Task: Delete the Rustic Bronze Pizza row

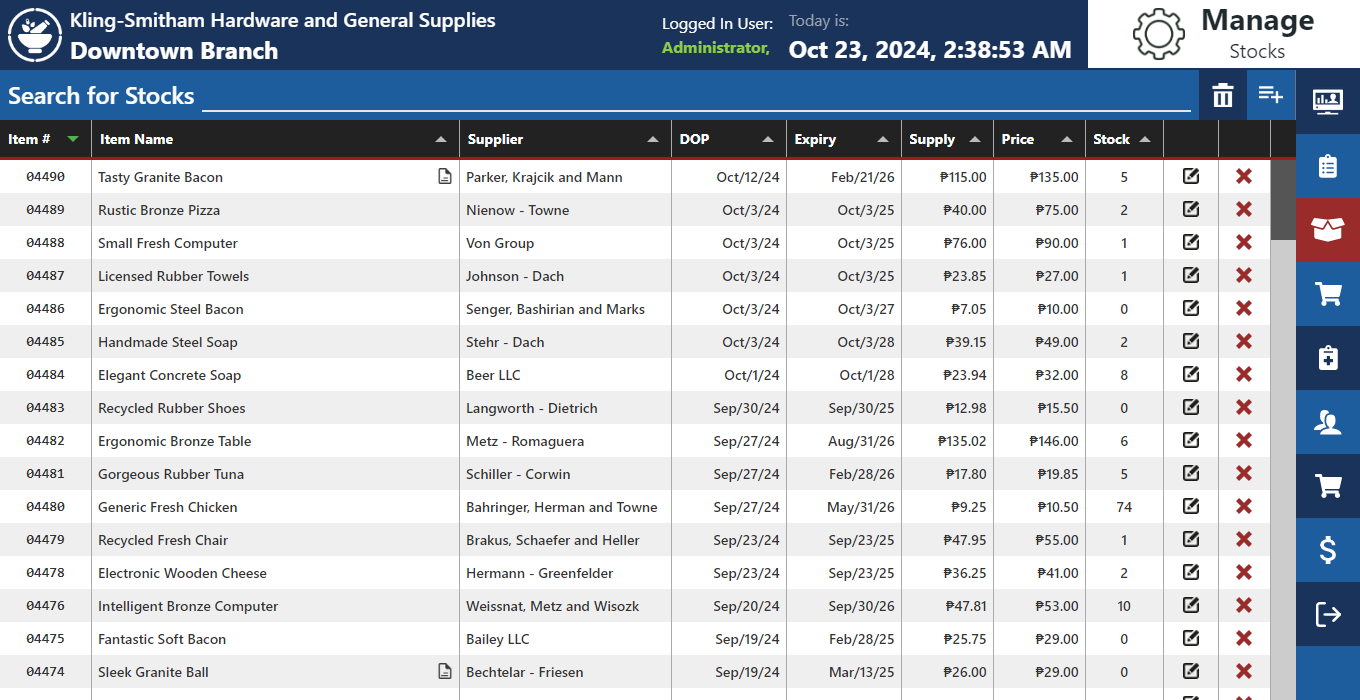Action: [1243, 210]
